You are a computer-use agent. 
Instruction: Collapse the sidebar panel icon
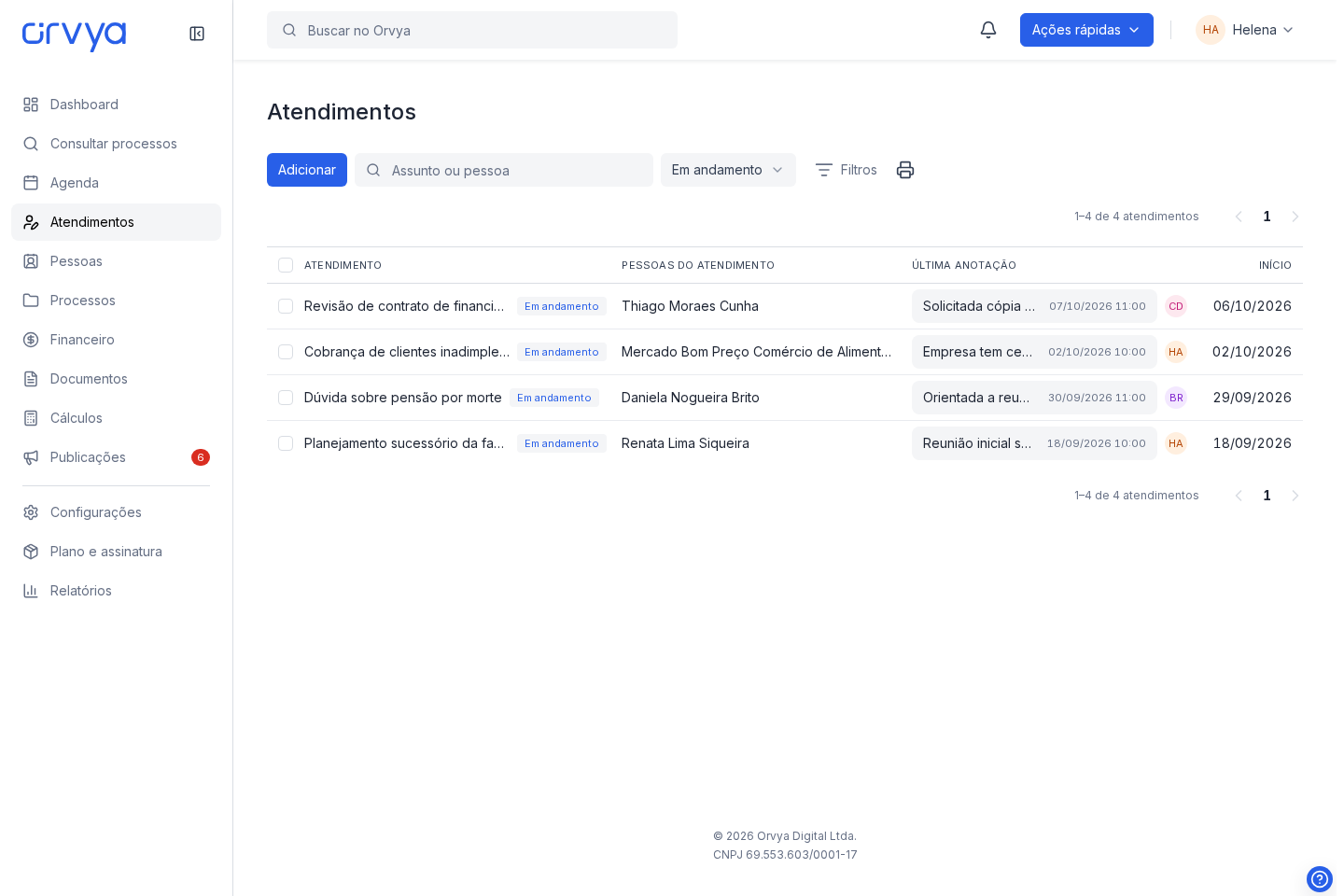pyautogui.click(x=197, y=34)
